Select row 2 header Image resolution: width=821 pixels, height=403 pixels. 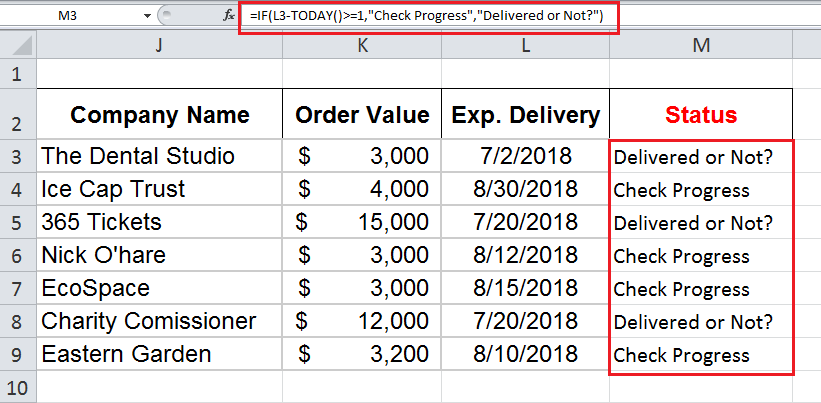coord(17,121)
